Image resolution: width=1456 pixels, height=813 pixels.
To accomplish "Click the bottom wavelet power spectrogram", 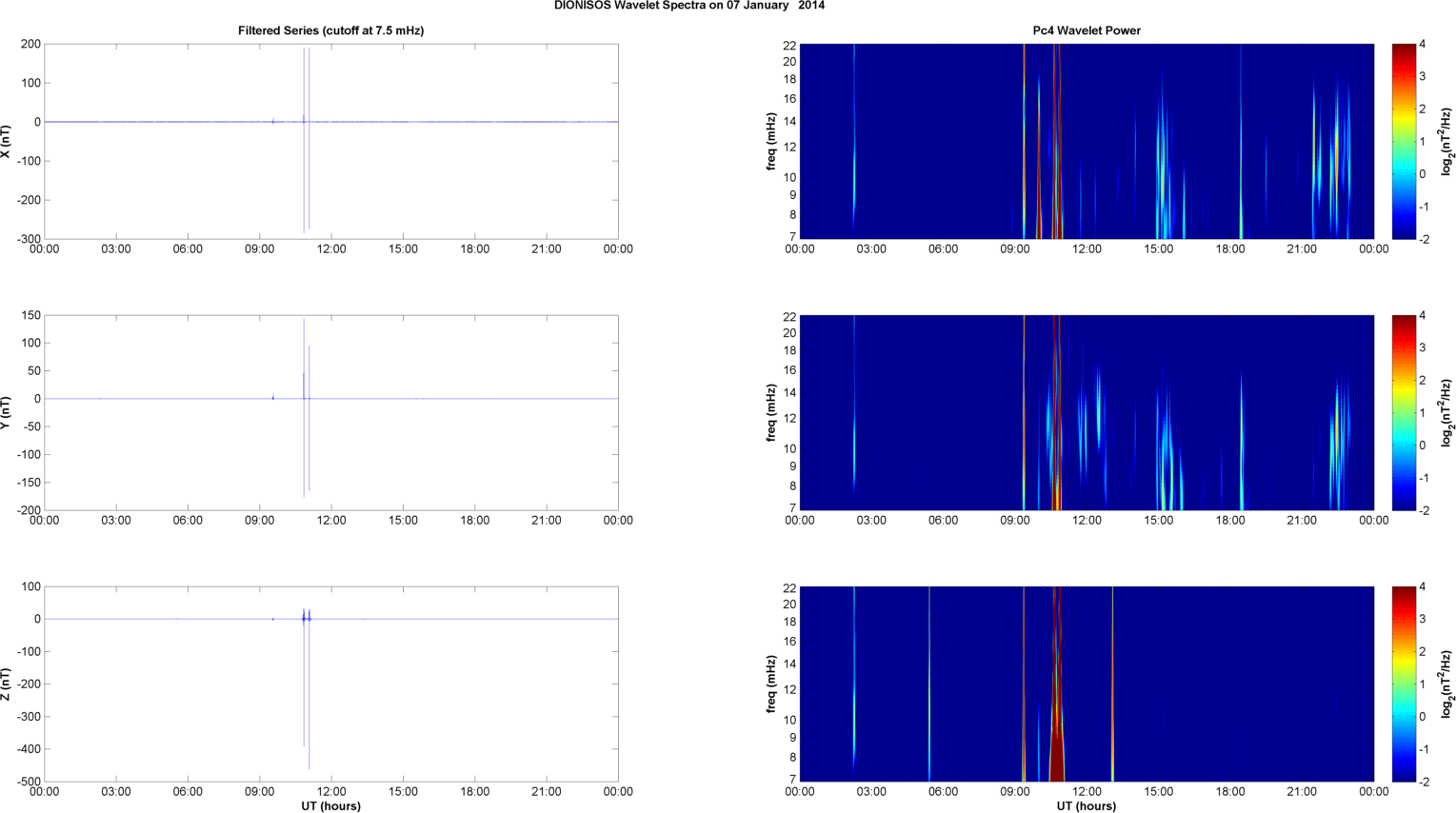I will (x=1087, y=684).
